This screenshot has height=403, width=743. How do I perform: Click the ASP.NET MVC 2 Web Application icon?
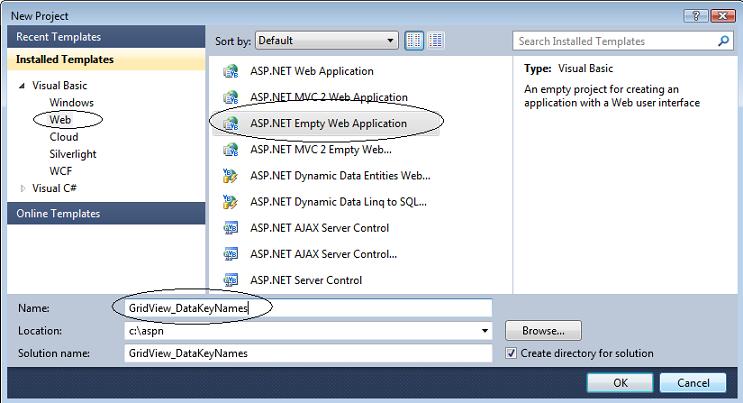(x=231, y=97)
